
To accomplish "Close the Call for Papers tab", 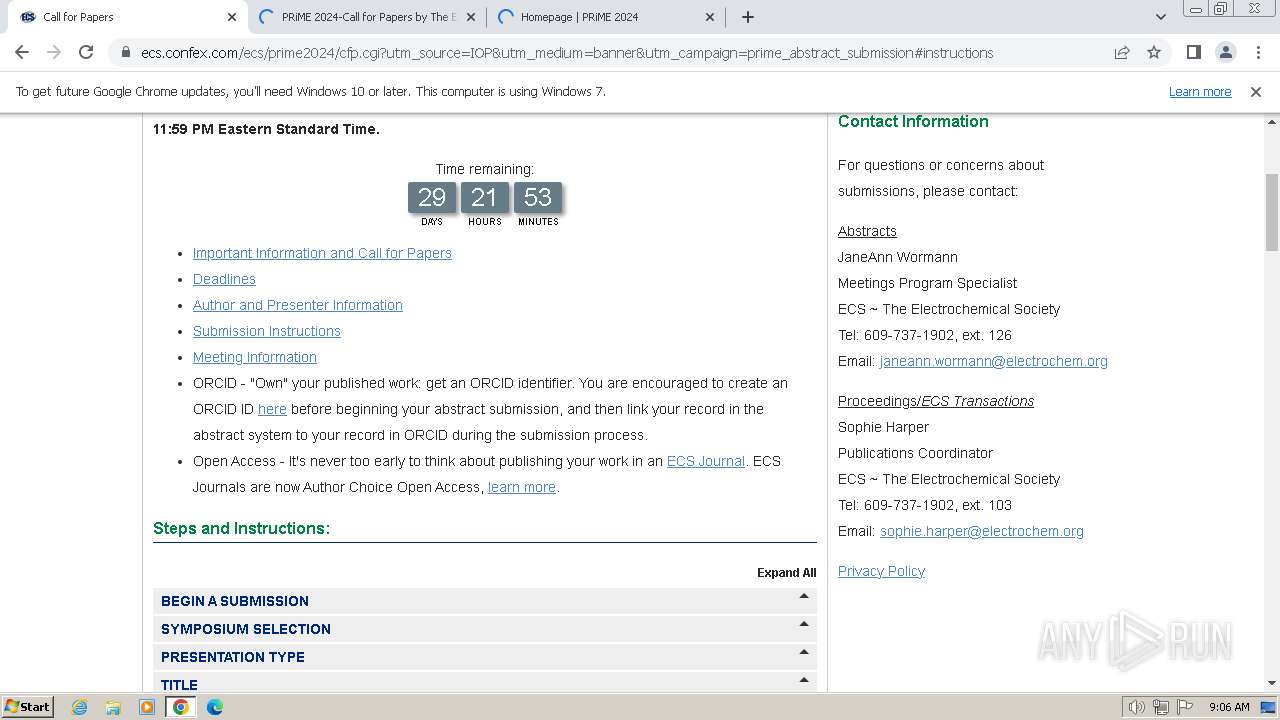I will [232, 17].
